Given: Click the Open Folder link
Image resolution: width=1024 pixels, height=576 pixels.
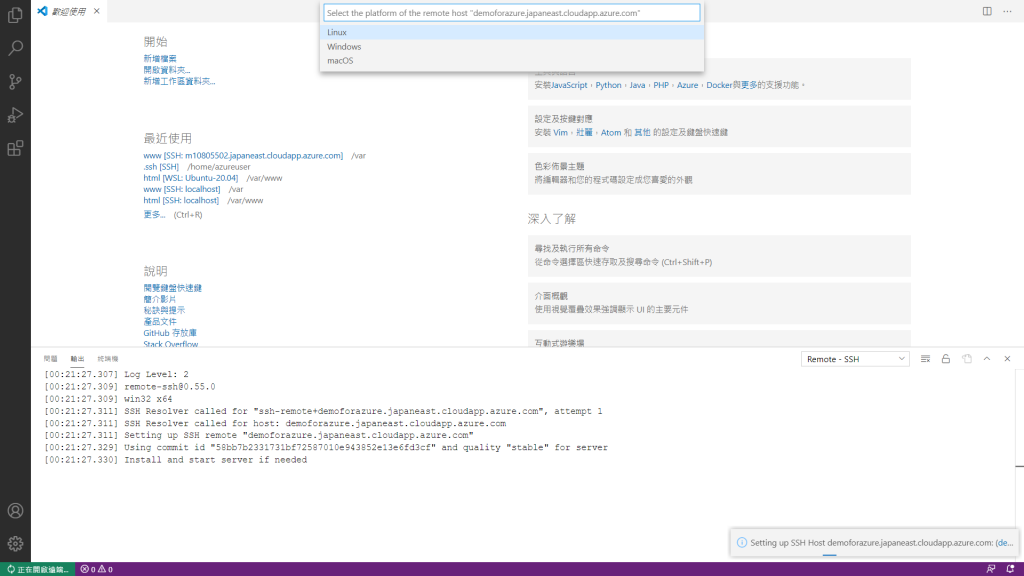Looking at the screenshot, I should [x=167, y=70].
